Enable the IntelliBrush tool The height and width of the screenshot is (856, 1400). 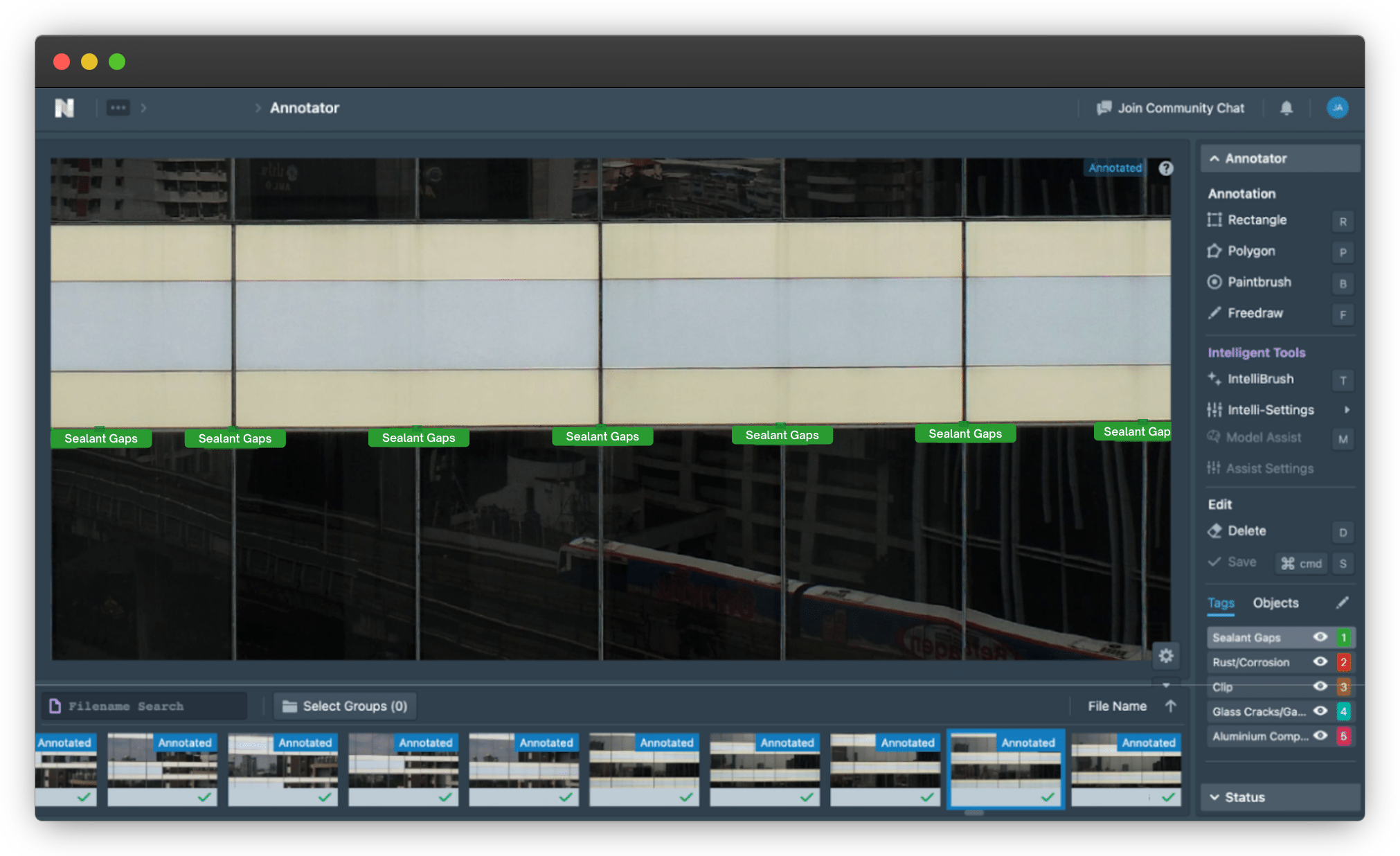[1260, 379]
